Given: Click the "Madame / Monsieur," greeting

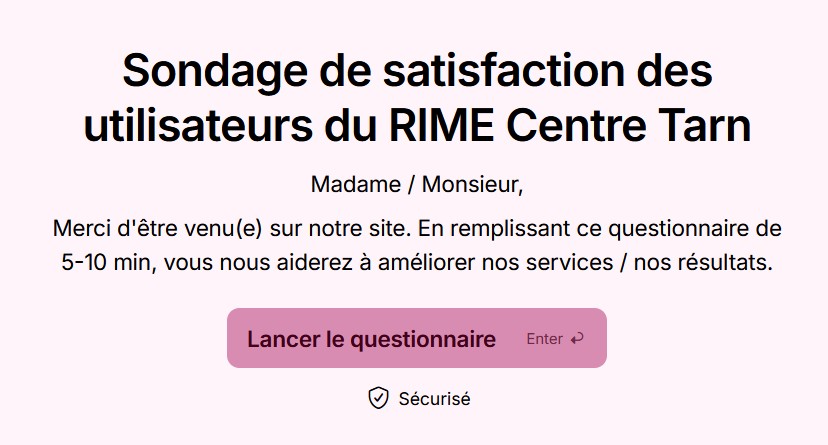Looking at the screenshot, I should [x=417, y=185].
